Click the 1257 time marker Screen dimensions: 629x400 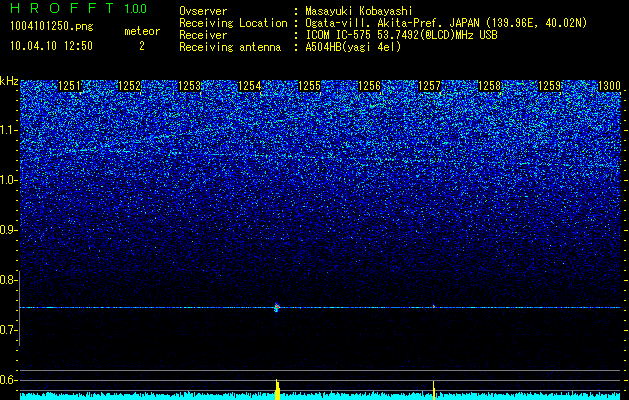(x=430, y=86)
